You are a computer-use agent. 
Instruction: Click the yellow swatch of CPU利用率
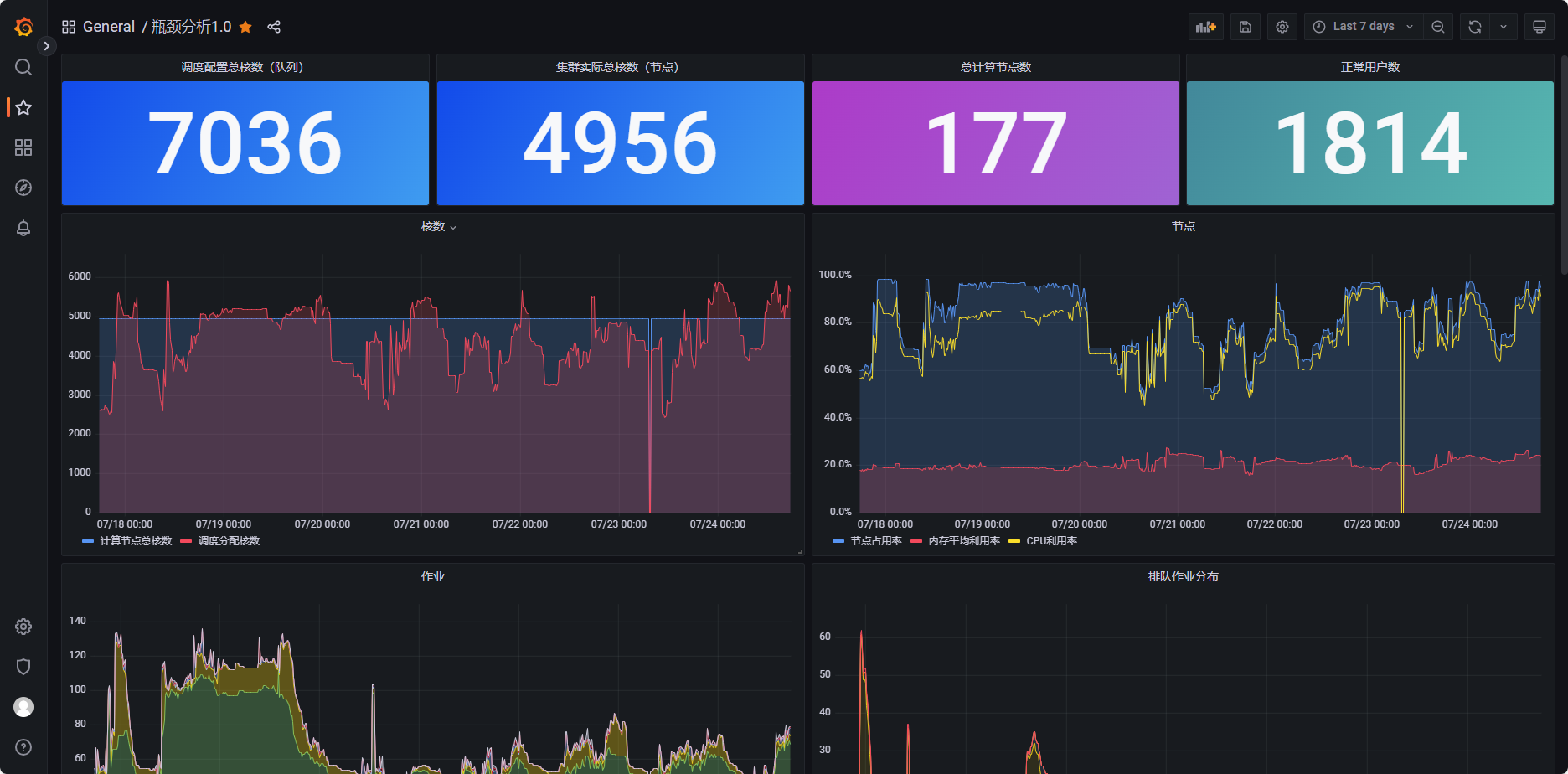(x=1014, y=541)
